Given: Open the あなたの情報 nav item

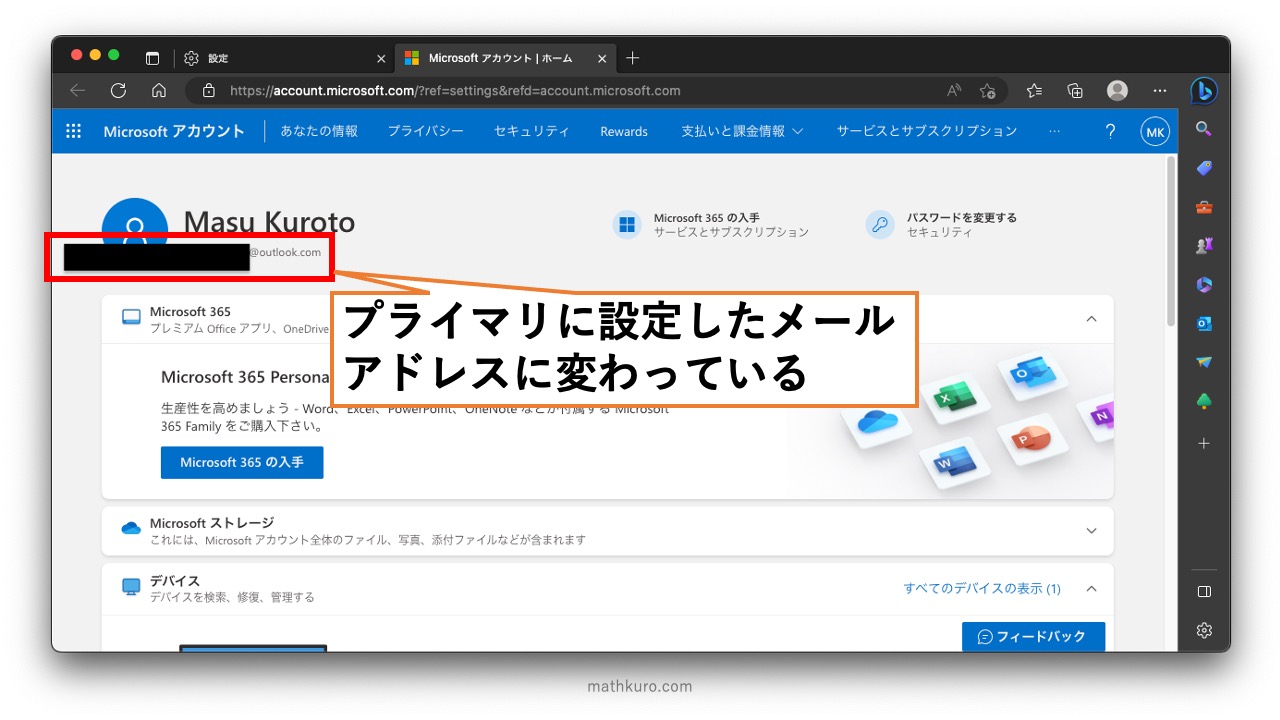Looking at the screenshot, I should (x=319, y=131).
